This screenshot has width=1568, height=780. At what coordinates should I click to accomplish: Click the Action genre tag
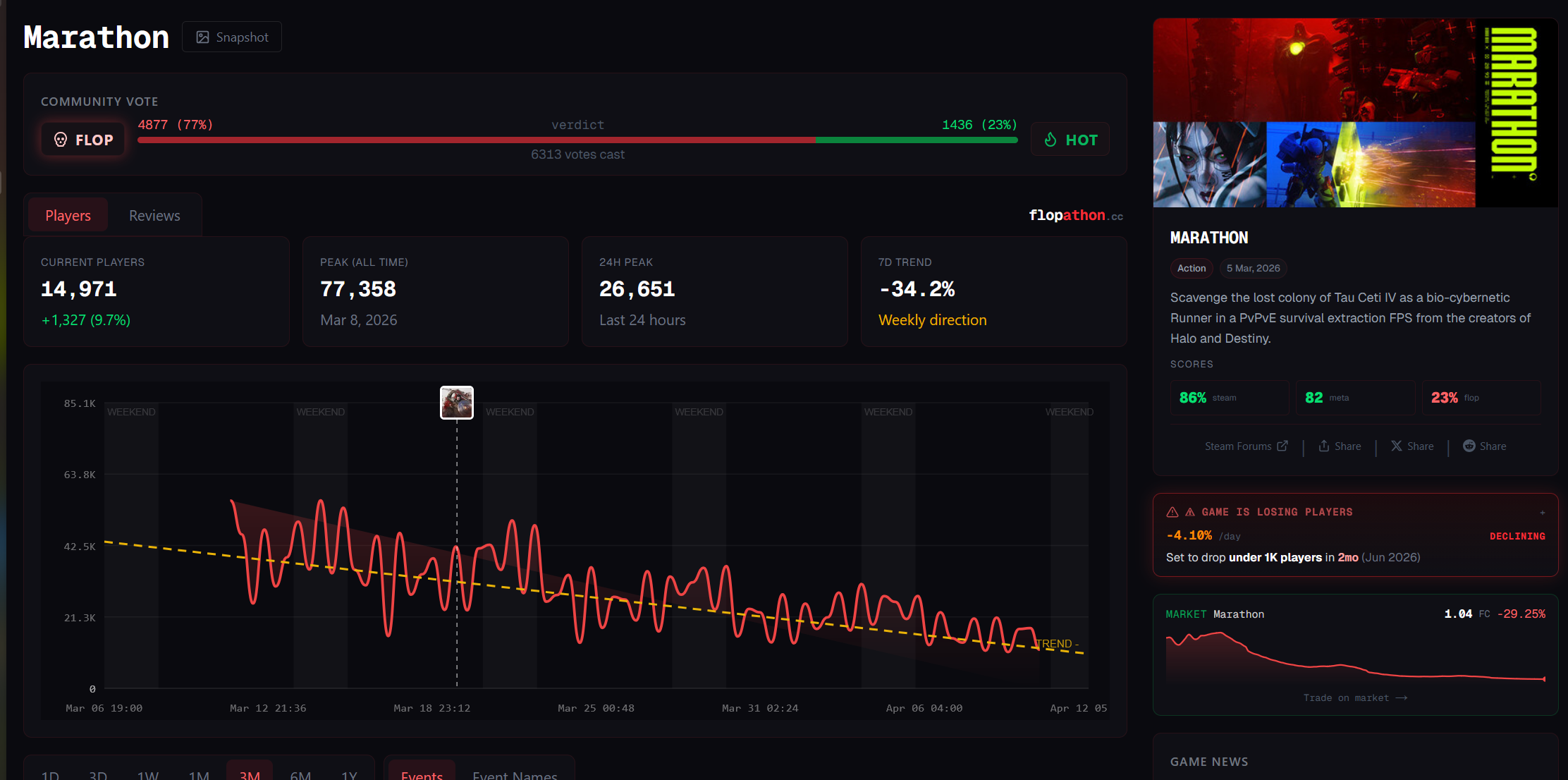click(1192, 268)
